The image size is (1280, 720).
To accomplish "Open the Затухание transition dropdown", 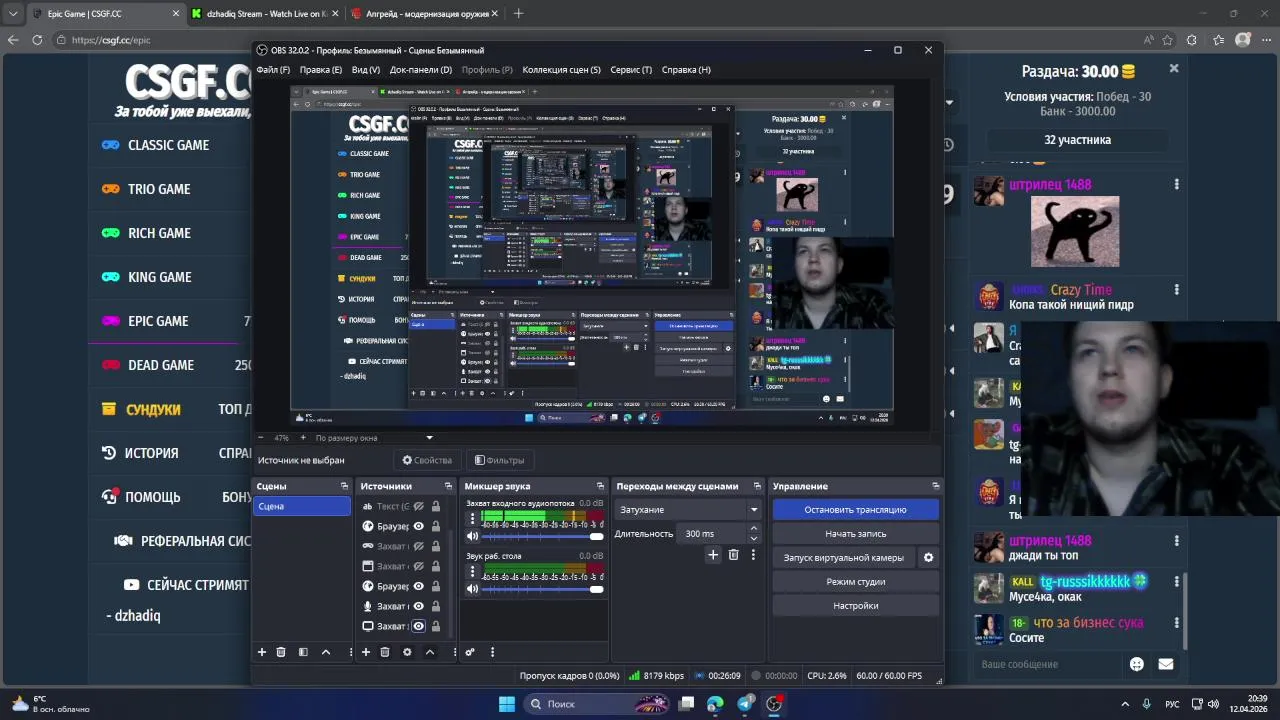I will tap(688, 510).
